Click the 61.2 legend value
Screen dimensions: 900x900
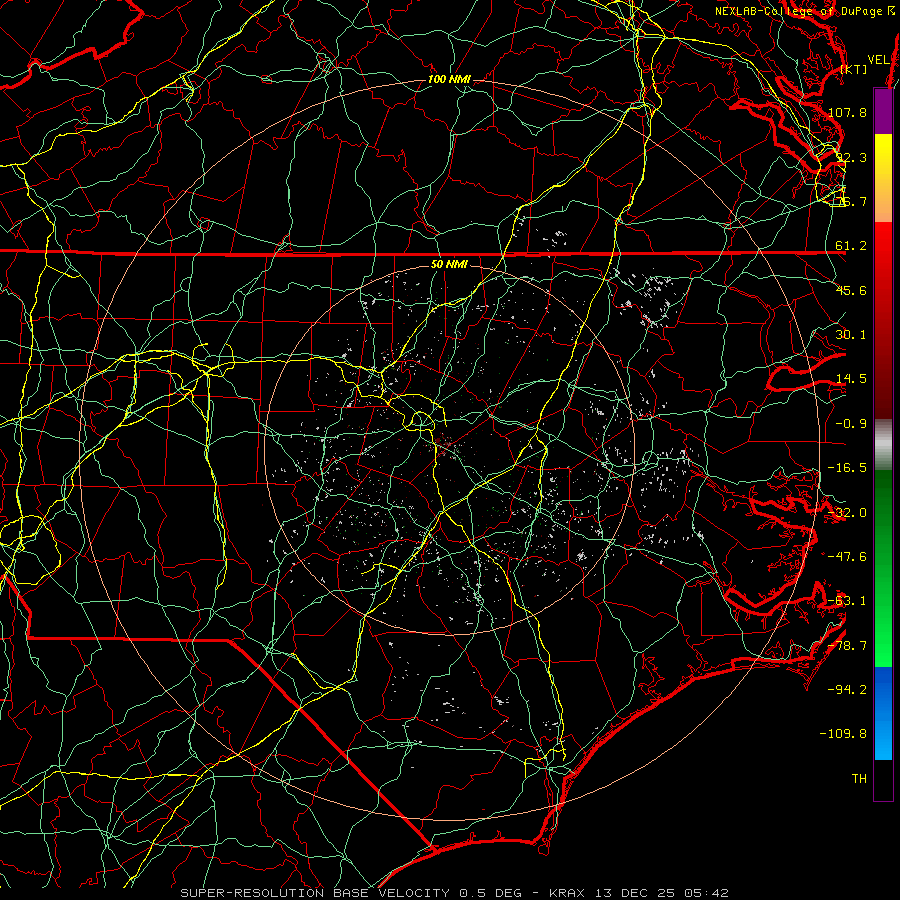point(851,246)
